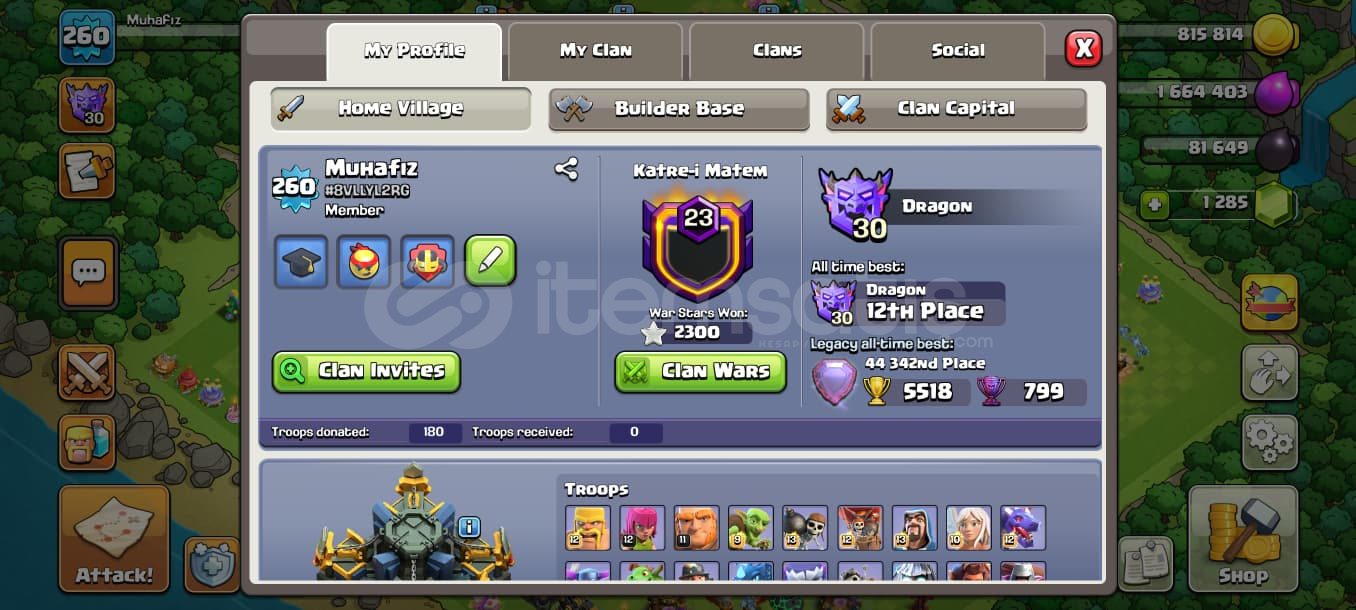Switch to Builder Base profile
The width and height of the screenshot is (1356, 610).
679,109
